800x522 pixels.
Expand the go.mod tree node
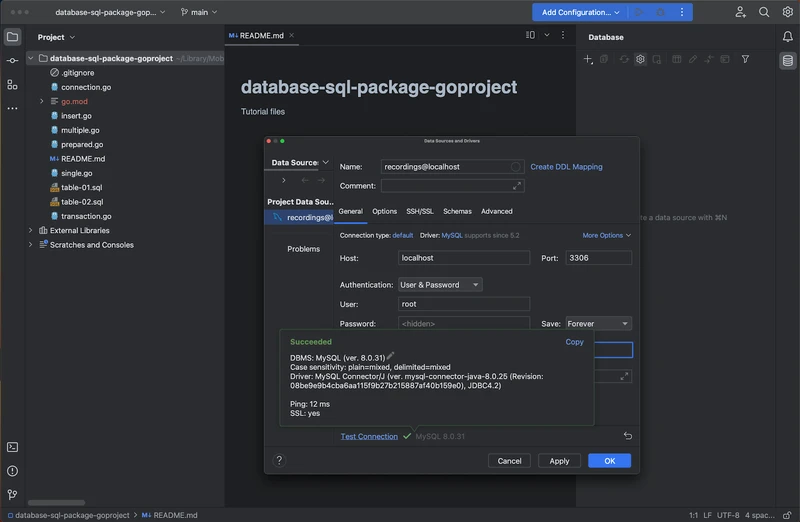(x=42, y=101)
